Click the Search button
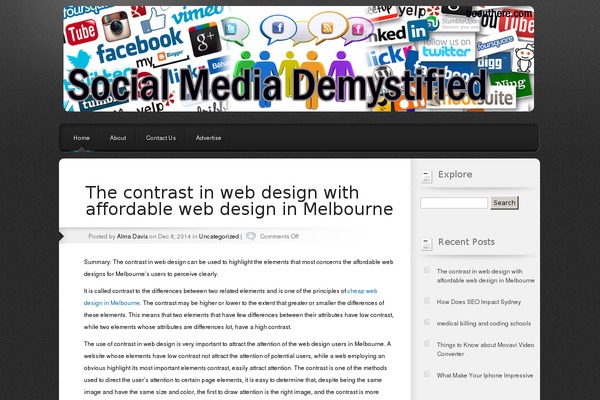This screenshot has width=600, height=400. (x=504, y=203)
